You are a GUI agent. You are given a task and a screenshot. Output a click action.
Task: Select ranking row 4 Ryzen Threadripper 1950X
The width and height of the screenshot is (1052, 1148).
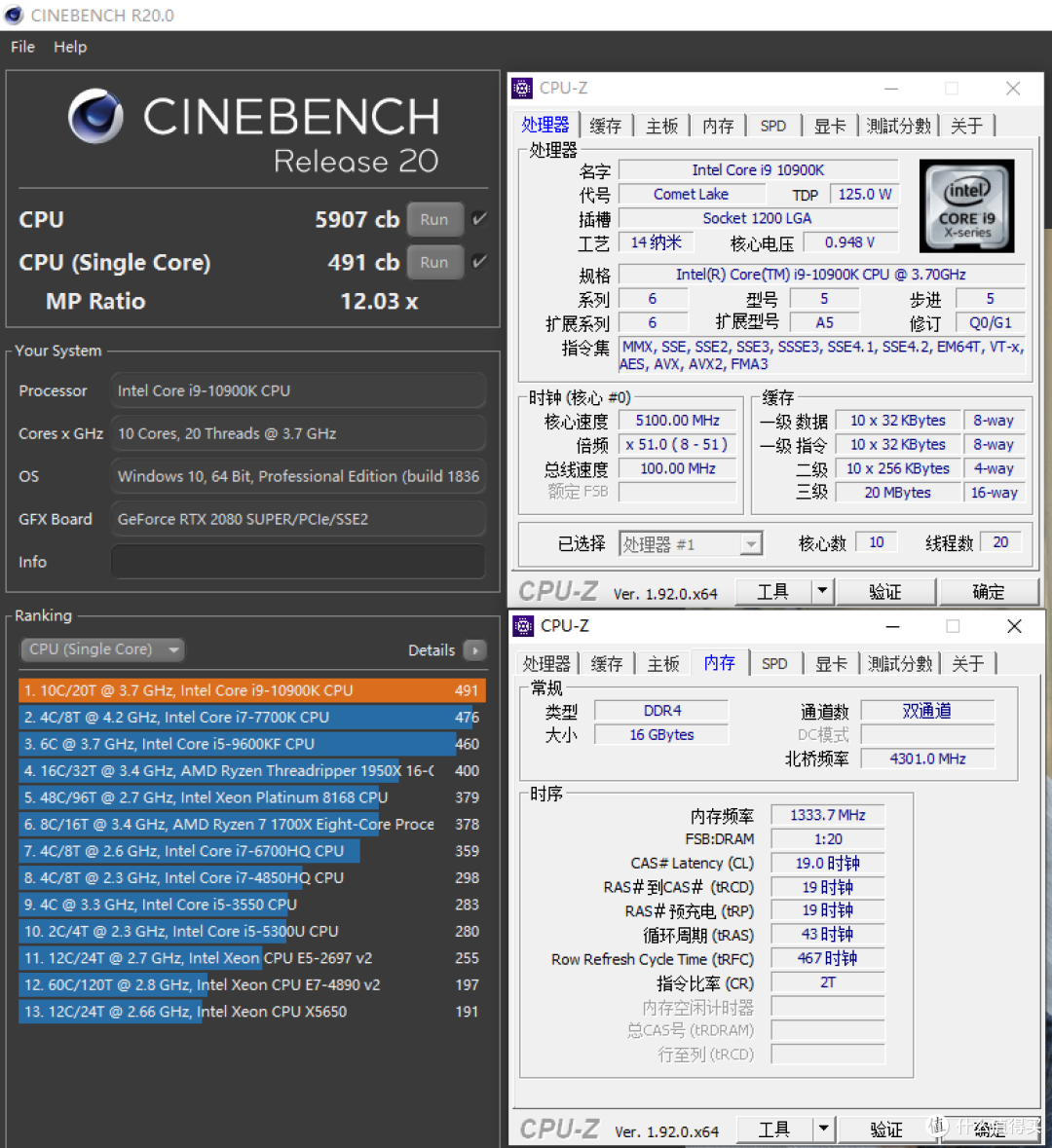252,770
